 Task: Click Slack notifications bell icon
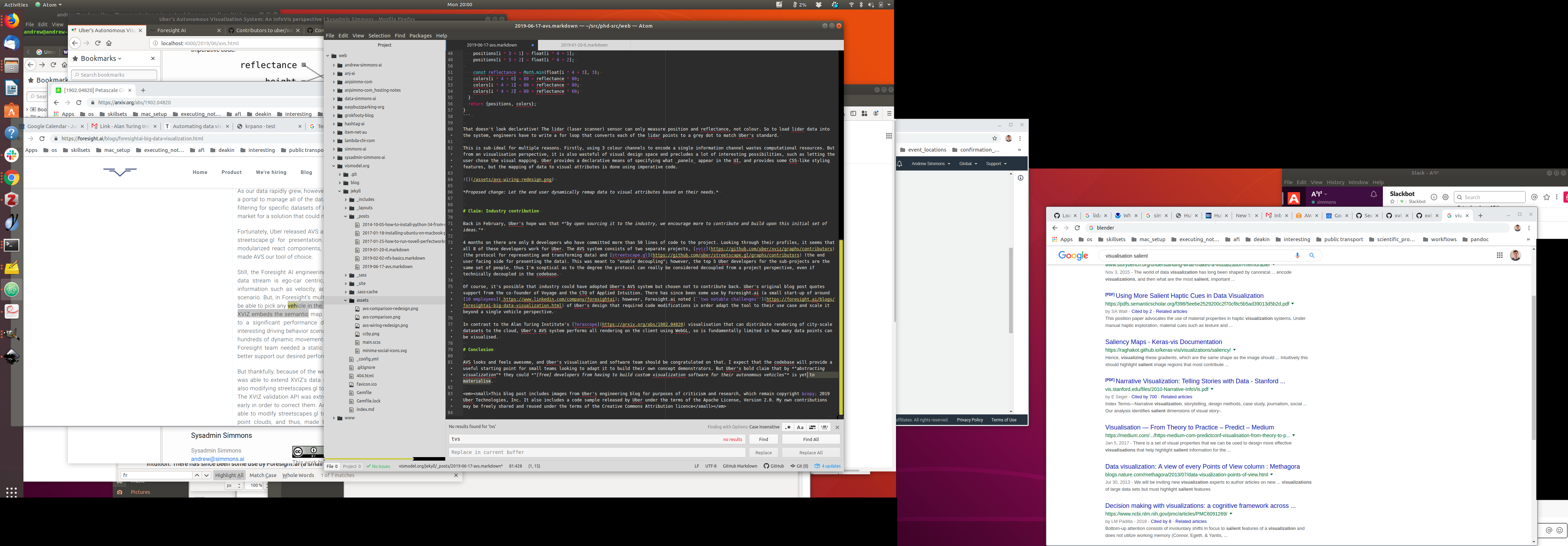click(x=1373, y=195)
